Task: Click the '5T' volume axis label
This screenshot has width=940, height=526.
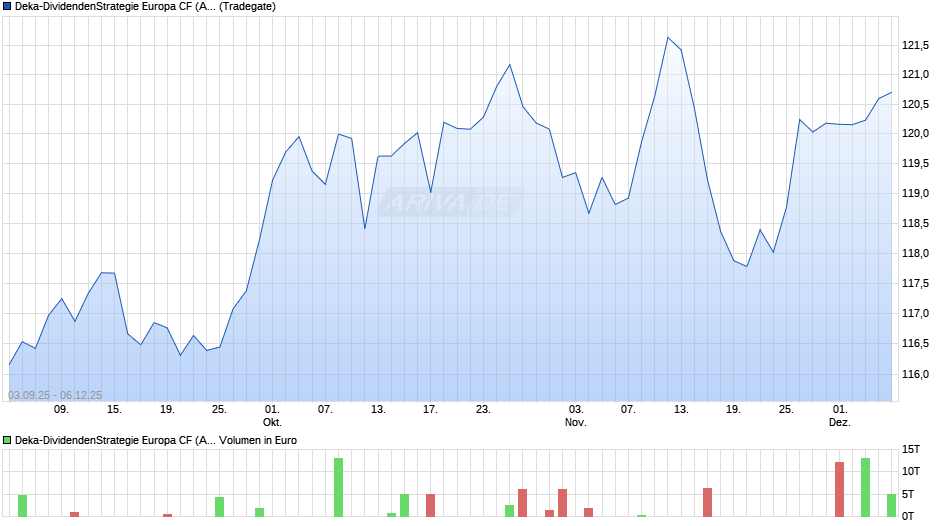Action: pos(908,494)
